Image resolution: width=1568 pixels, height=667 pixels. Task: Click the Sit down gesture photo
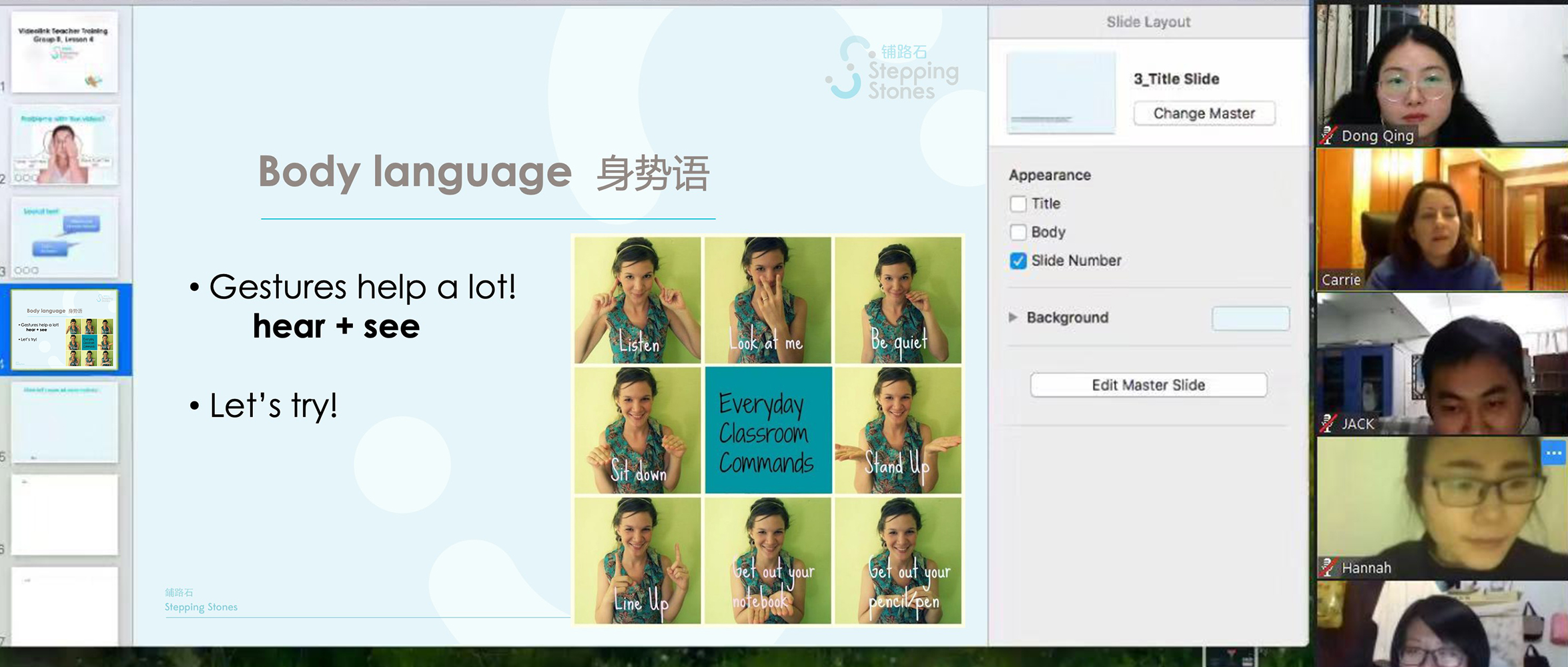tap(637, 430)
